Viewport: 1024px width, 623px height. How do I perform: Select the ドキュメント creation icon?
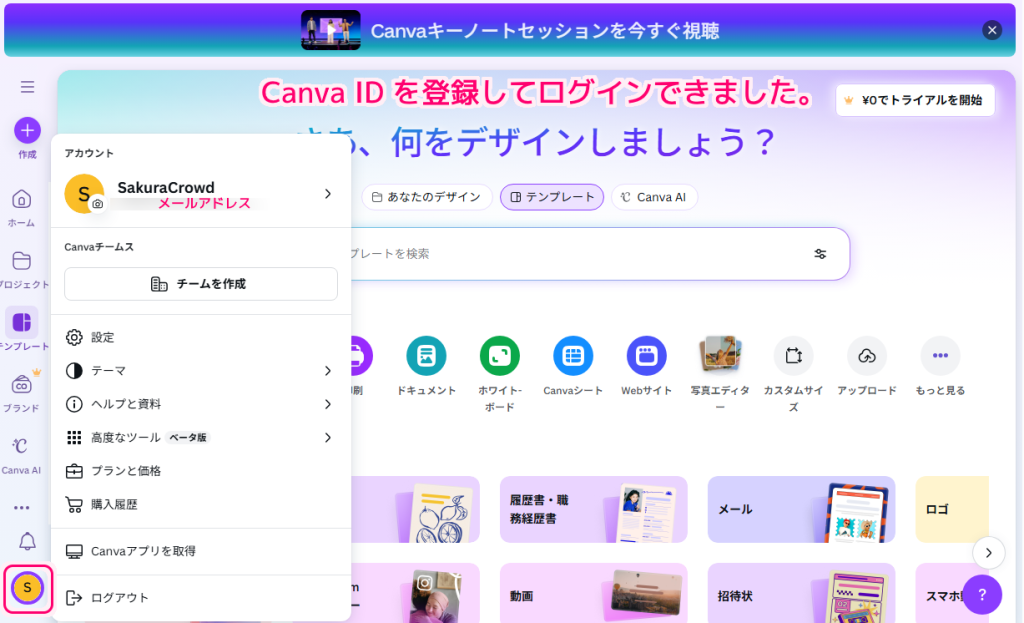click(x=426, y=355)
